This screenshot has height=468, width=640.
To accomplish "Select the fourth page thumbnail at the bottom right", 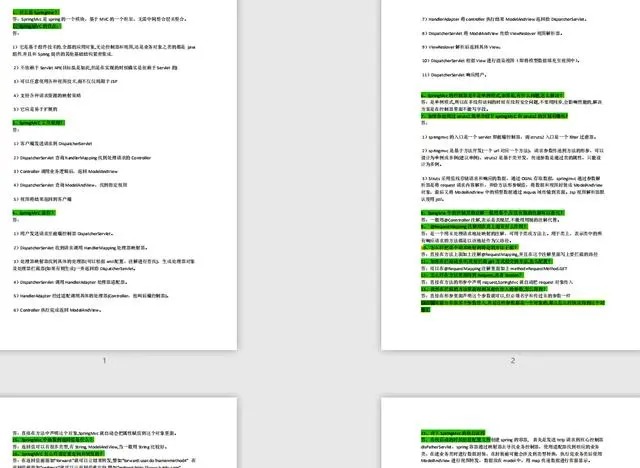I will pos(510,433).
